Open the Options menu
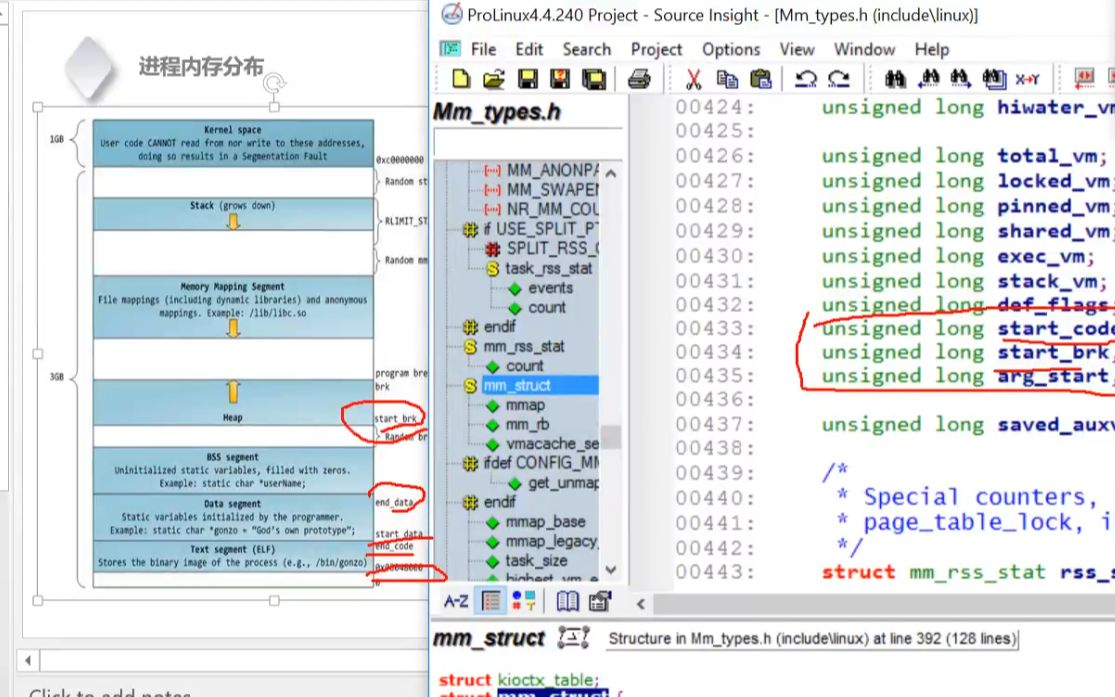This screenshot has height=697, width=1115. (731, 49)
